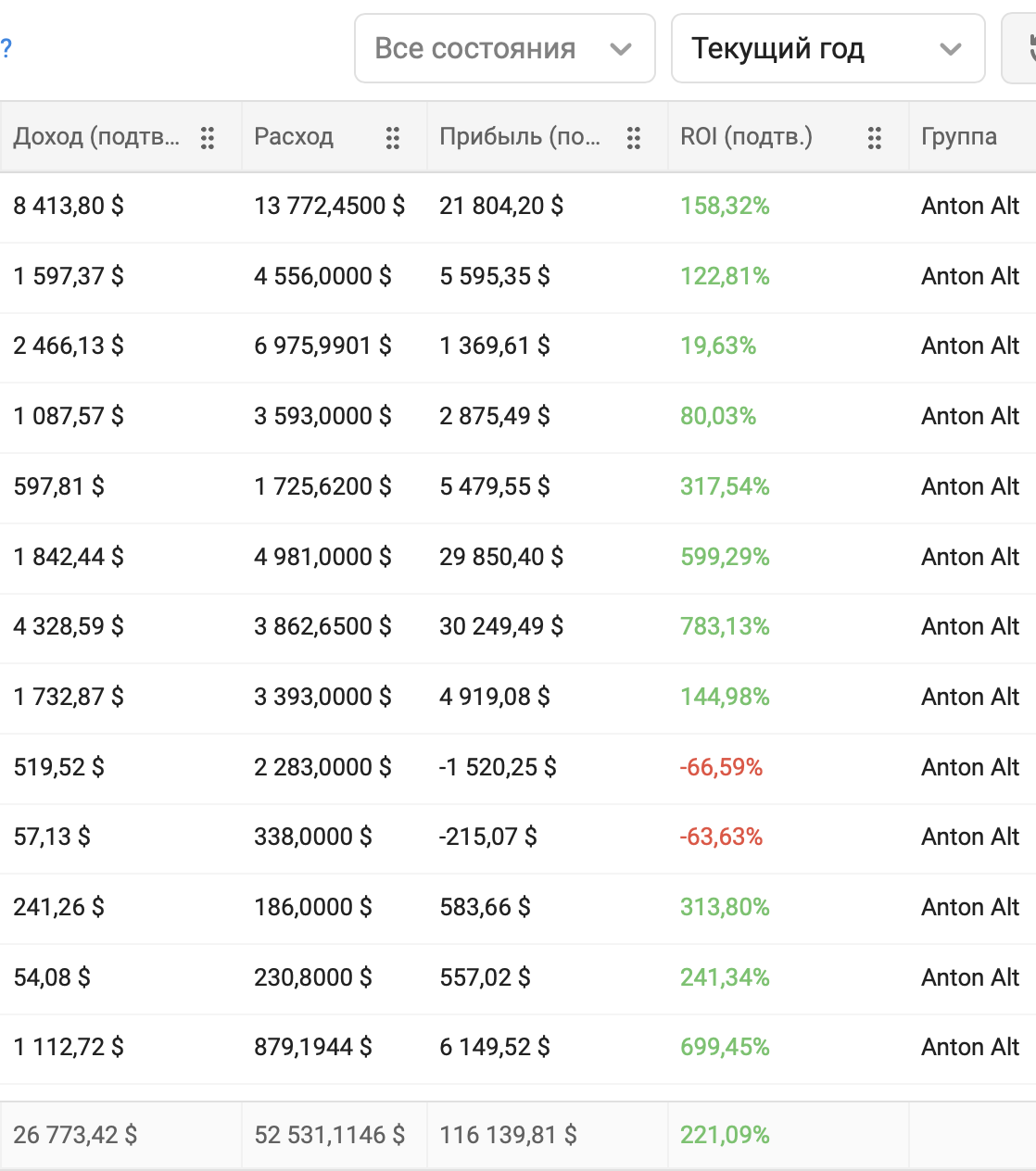The height and width of the screenshot is (1171, 1036).
Task: Open the drag handle in Доход column header
Action: [x=208, y=138]
